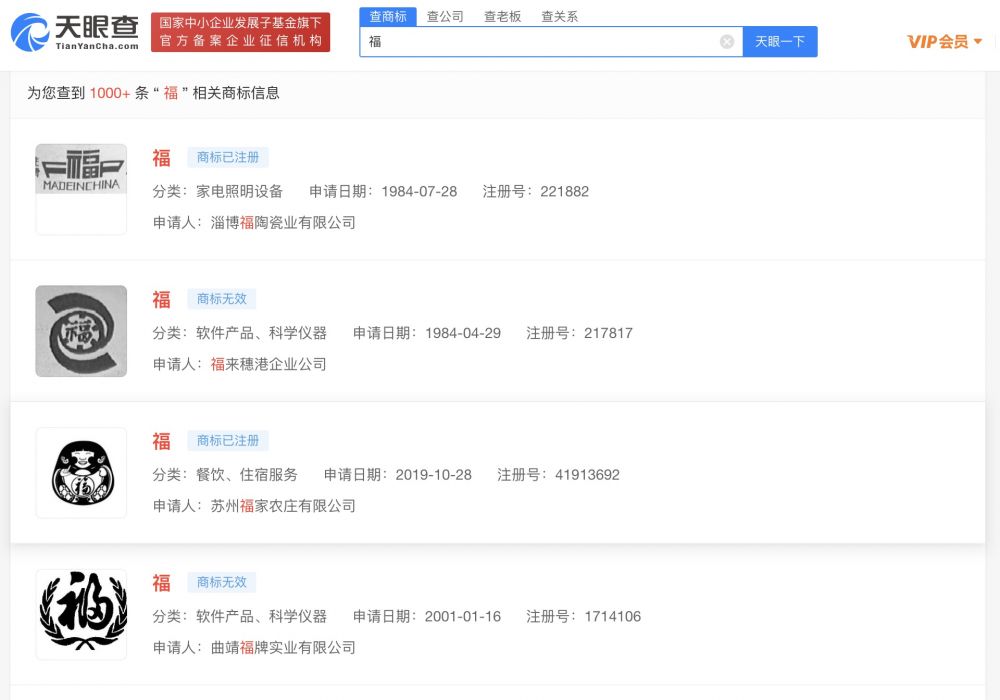Open the VIP会员 dropdown menu
Image resolution: width=1000 pixels, height=700 pixels.
[x=945, y=42]
